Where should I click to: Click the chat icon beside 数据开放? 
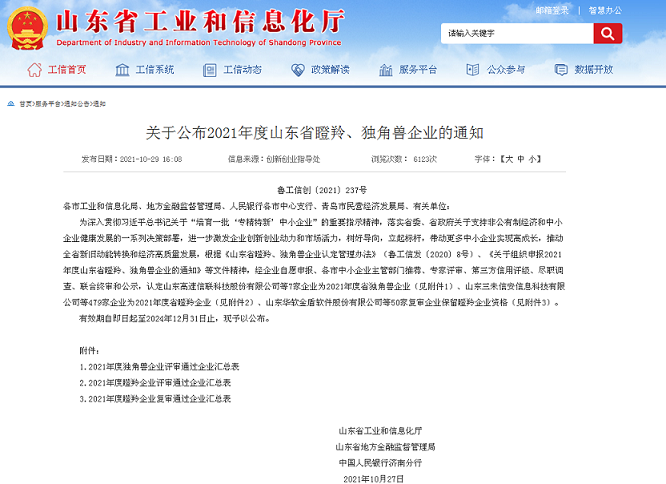[561, 70]
